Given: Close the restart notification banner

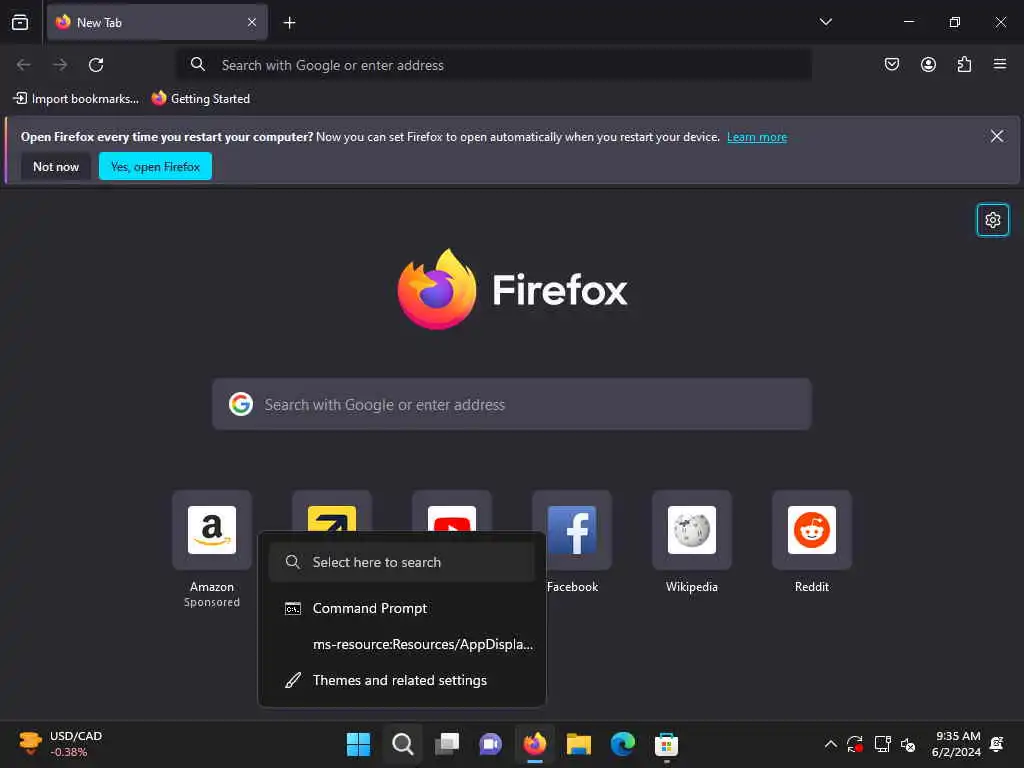Looking at the screenshot, I should pyautogui.click(x=997, y=136).
